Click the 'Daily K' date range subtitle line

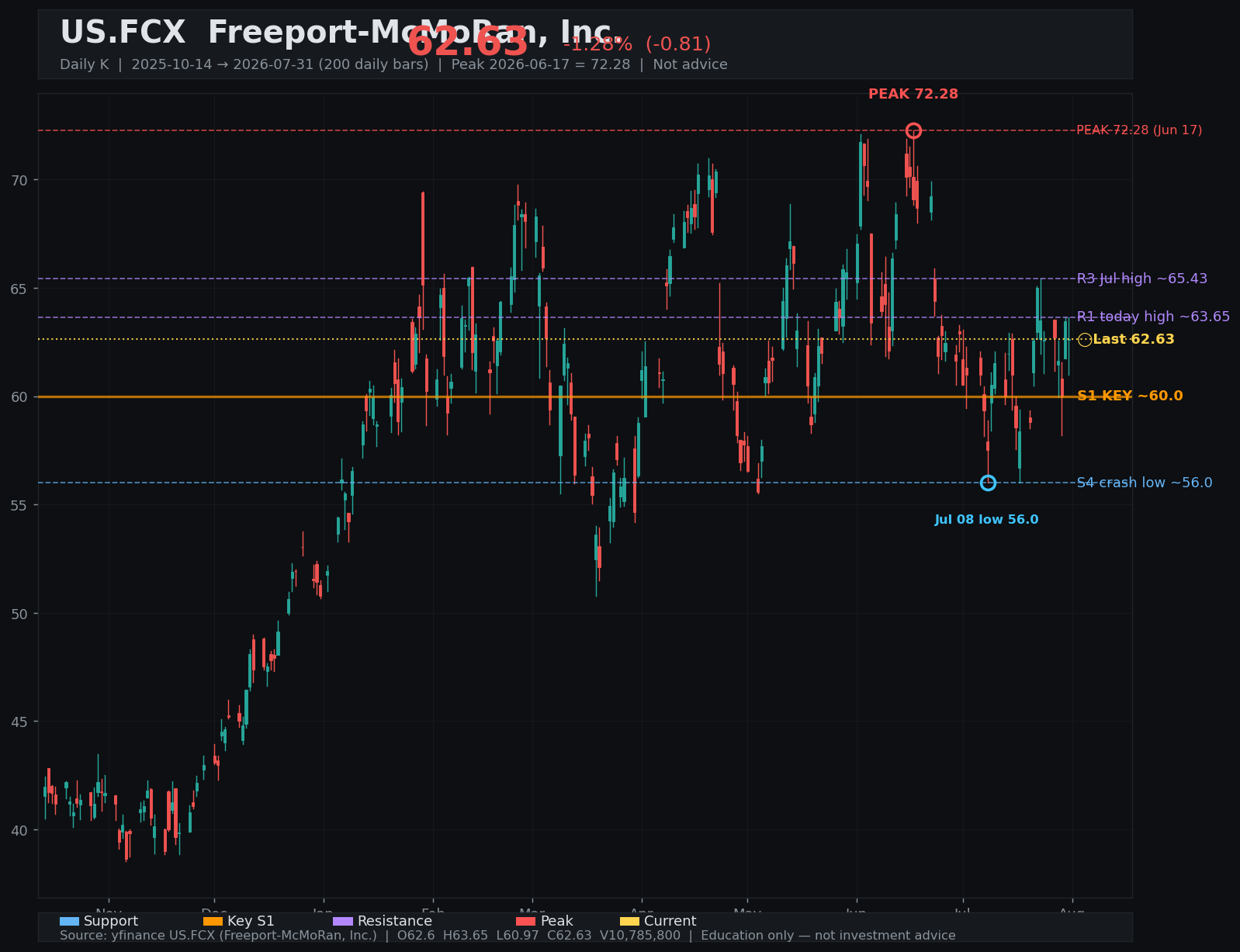pos(393,64)
